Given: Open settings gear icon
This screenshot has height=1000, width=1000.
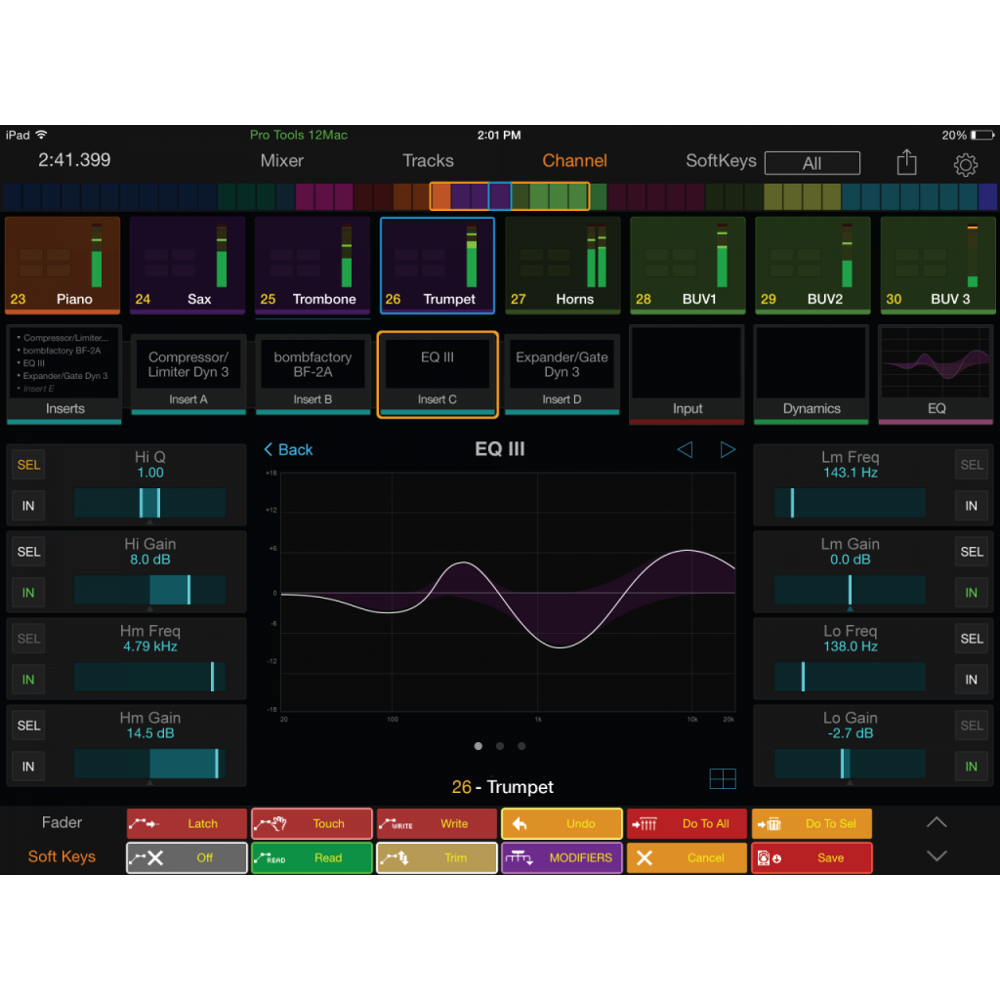Looking at the screenshot, I should coord(965,165).
